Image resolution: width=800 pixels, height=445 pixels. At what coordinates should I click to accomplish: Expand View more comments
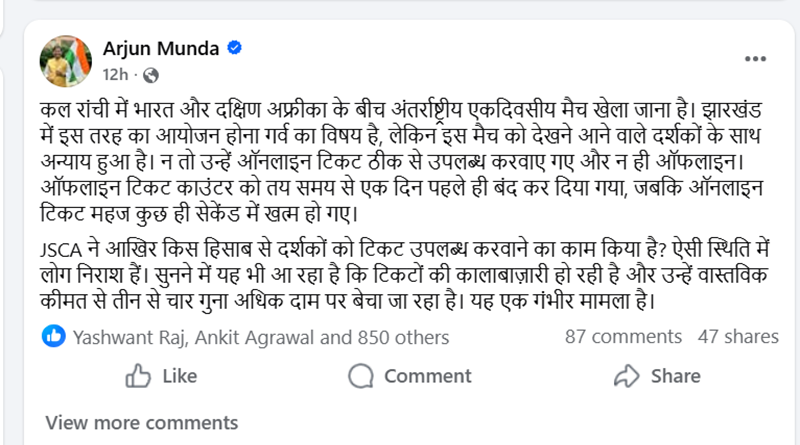127,421
